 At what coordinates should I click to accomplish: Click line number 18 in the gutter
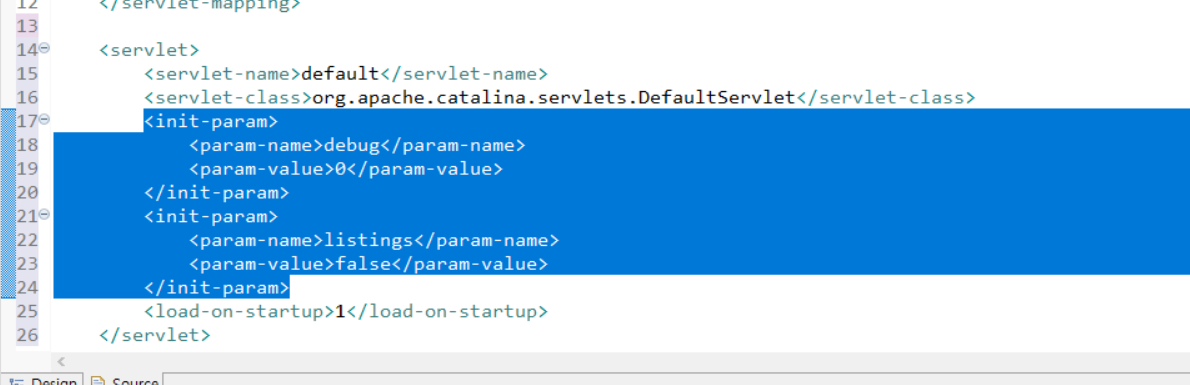pos(27,145)
